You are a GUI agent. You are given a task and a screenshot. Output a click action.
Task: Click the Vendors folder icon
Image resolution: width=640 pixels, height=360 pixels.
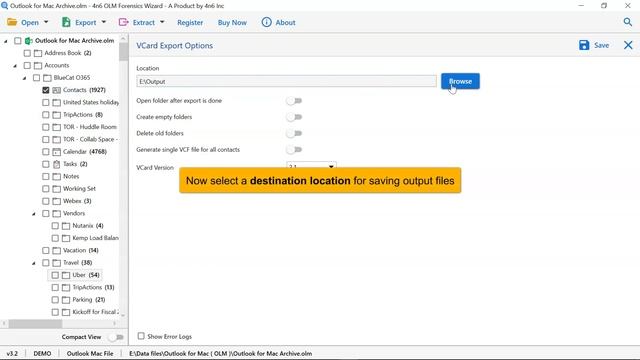(x=57, y=213)
